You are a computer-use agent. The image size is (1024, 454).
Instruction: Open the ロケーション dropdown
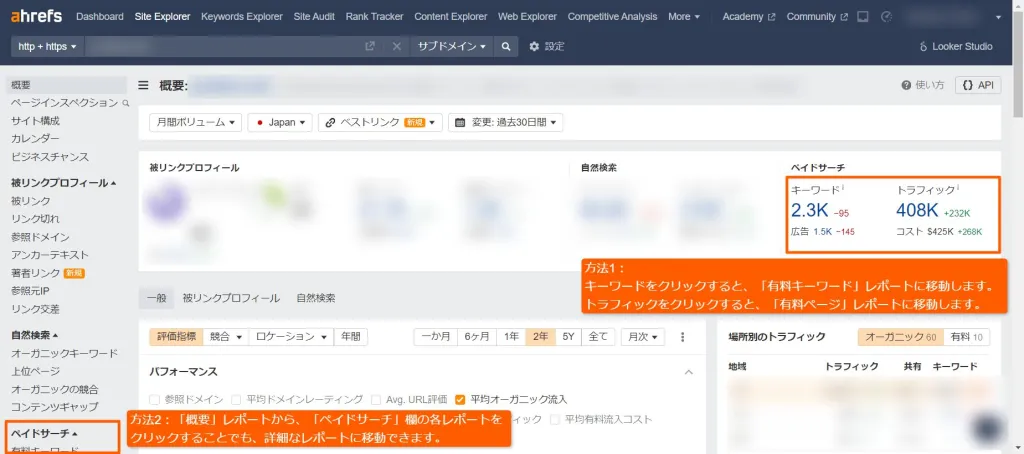pos(291,337)
